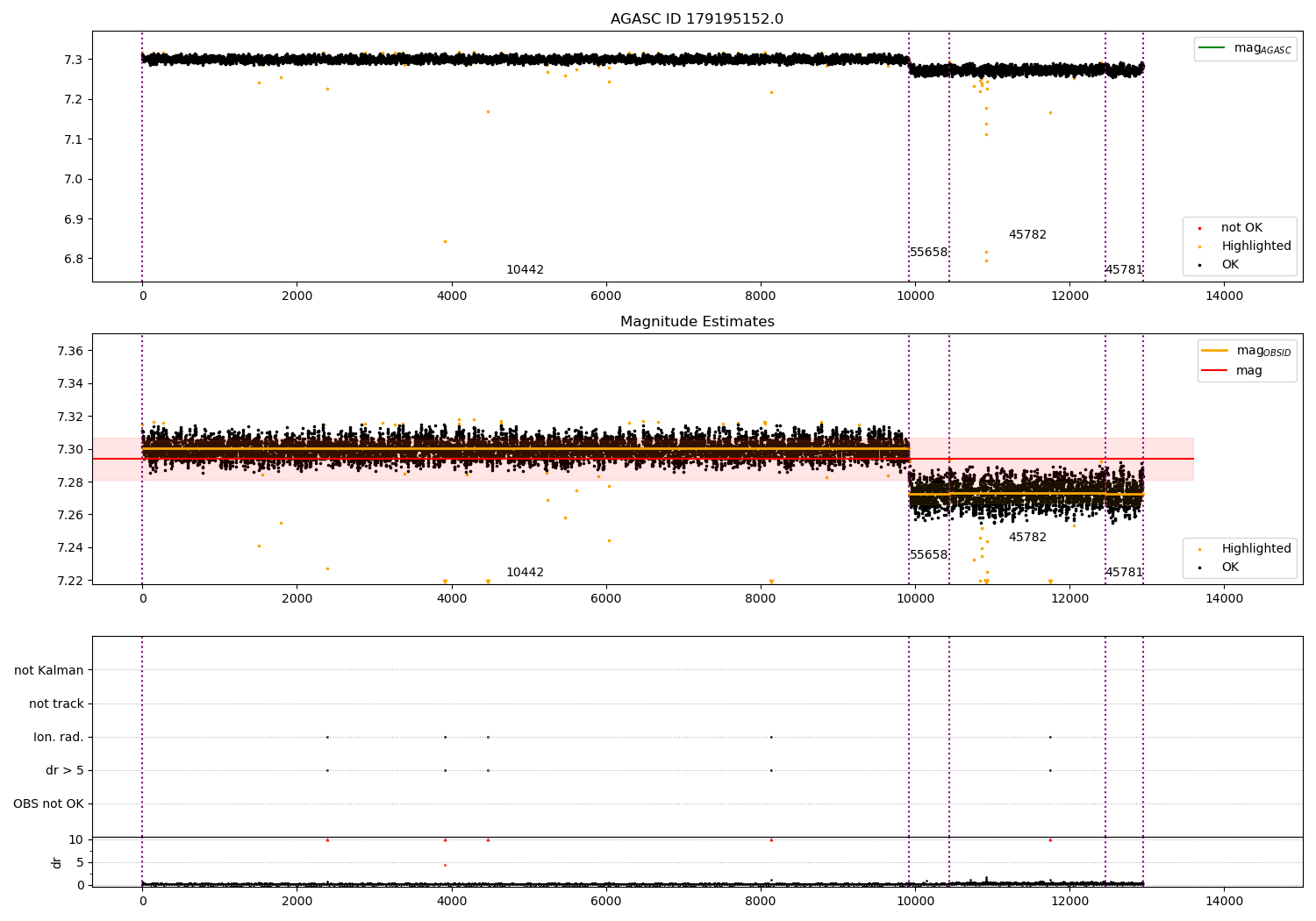Click the "6.8" y-tick in top plot
Screen dimensions: 1316x921
(x=73, y=260)
